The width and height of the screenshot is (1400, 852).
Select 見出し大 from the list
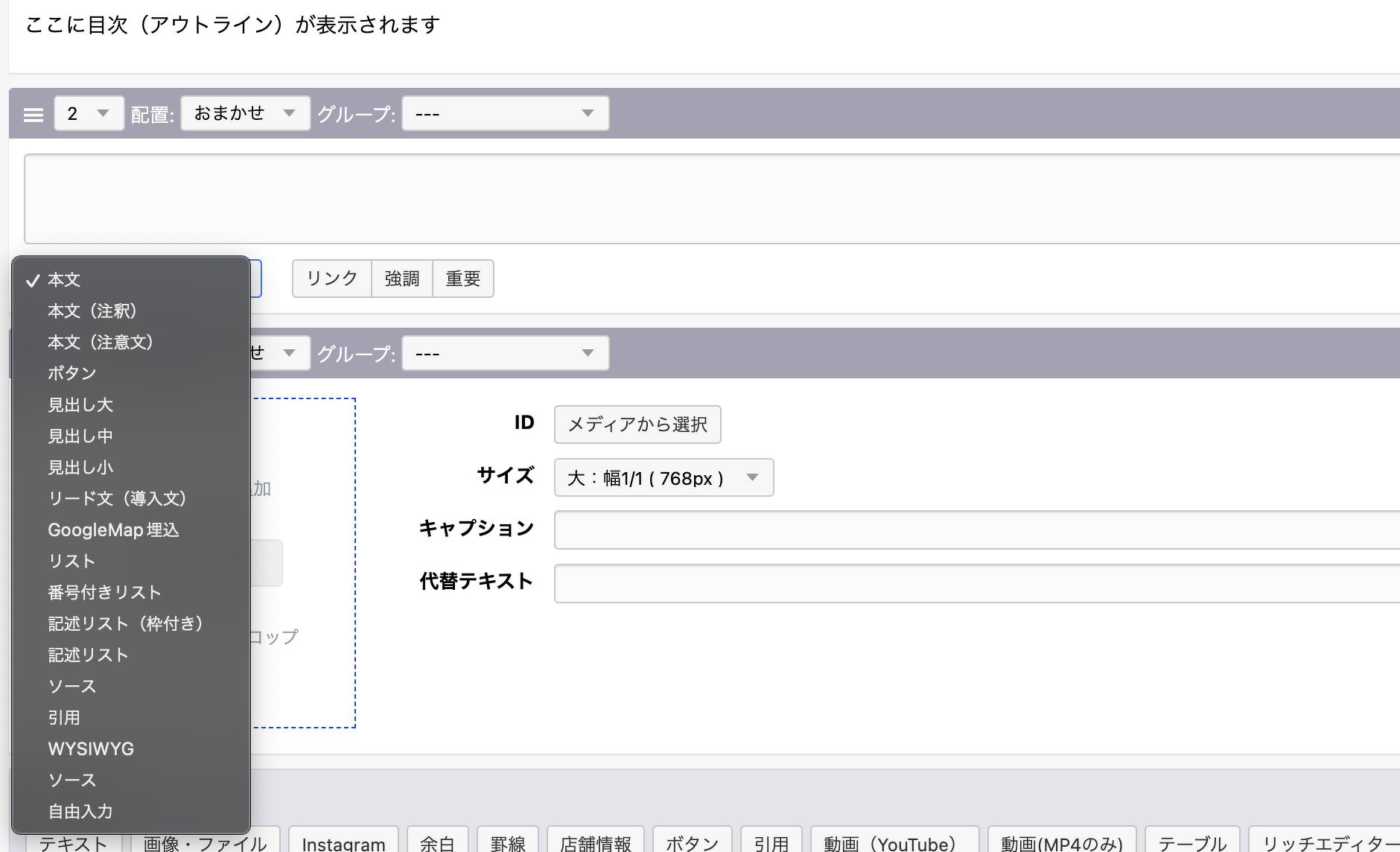pyautogui.click(x=80, y=405)
